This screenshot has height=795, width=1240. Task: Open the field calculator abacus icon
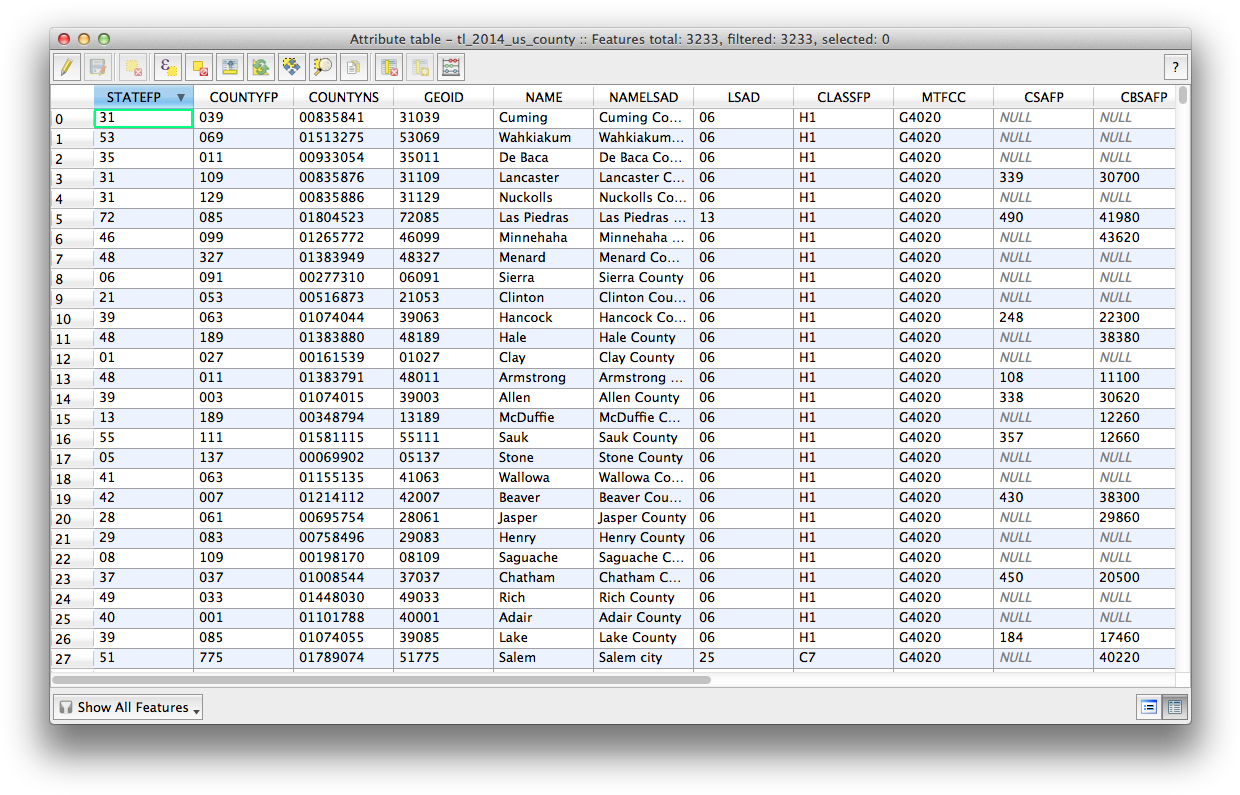point(451,67)
